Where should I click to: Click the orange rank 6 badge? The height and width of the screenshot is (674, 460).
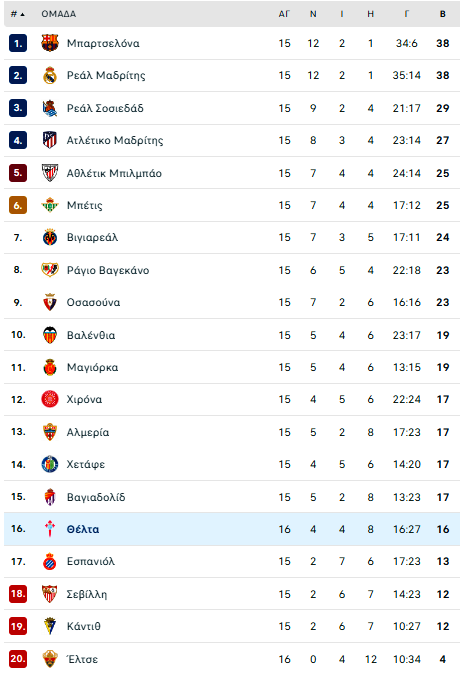pos(18,205)
